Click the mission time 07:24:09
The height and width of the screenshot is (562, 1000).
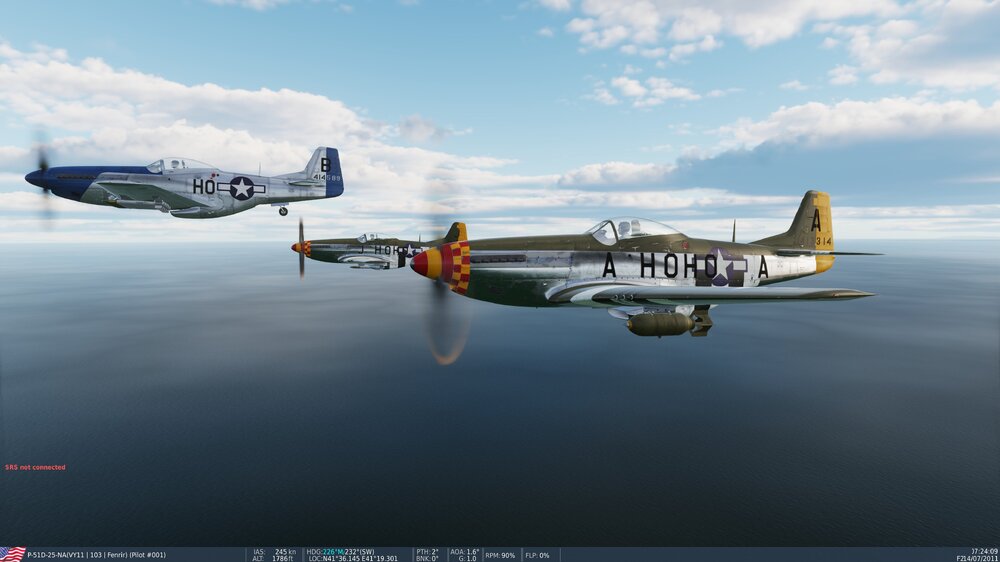tap(982, 551)
